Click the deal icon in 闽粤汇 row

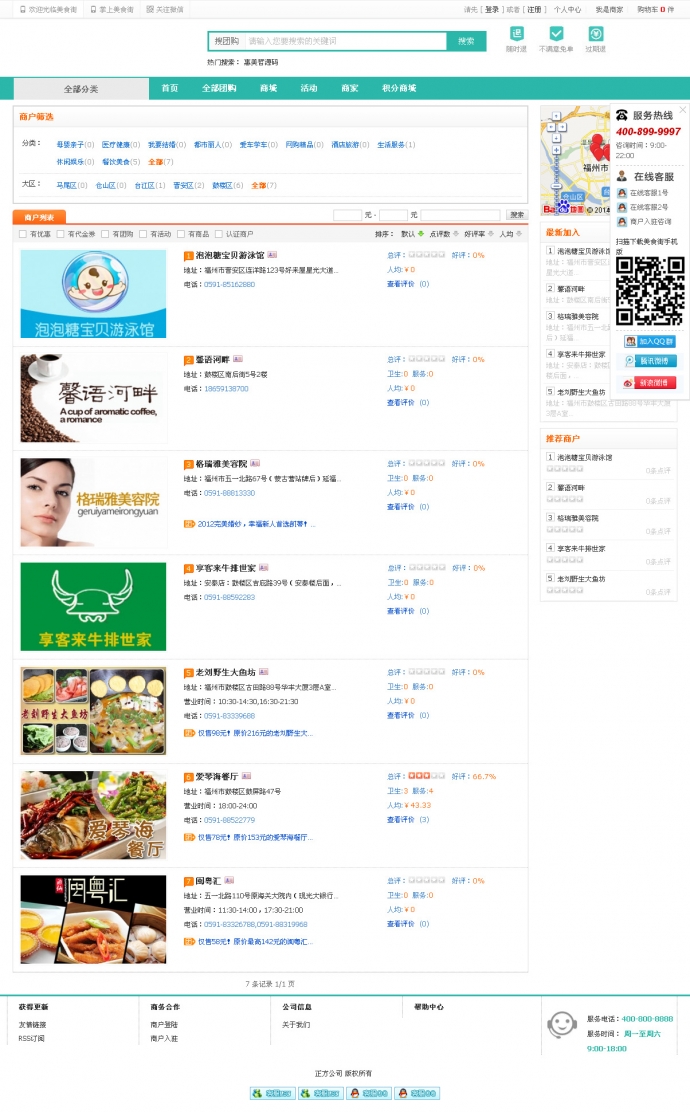click(189, 942)
